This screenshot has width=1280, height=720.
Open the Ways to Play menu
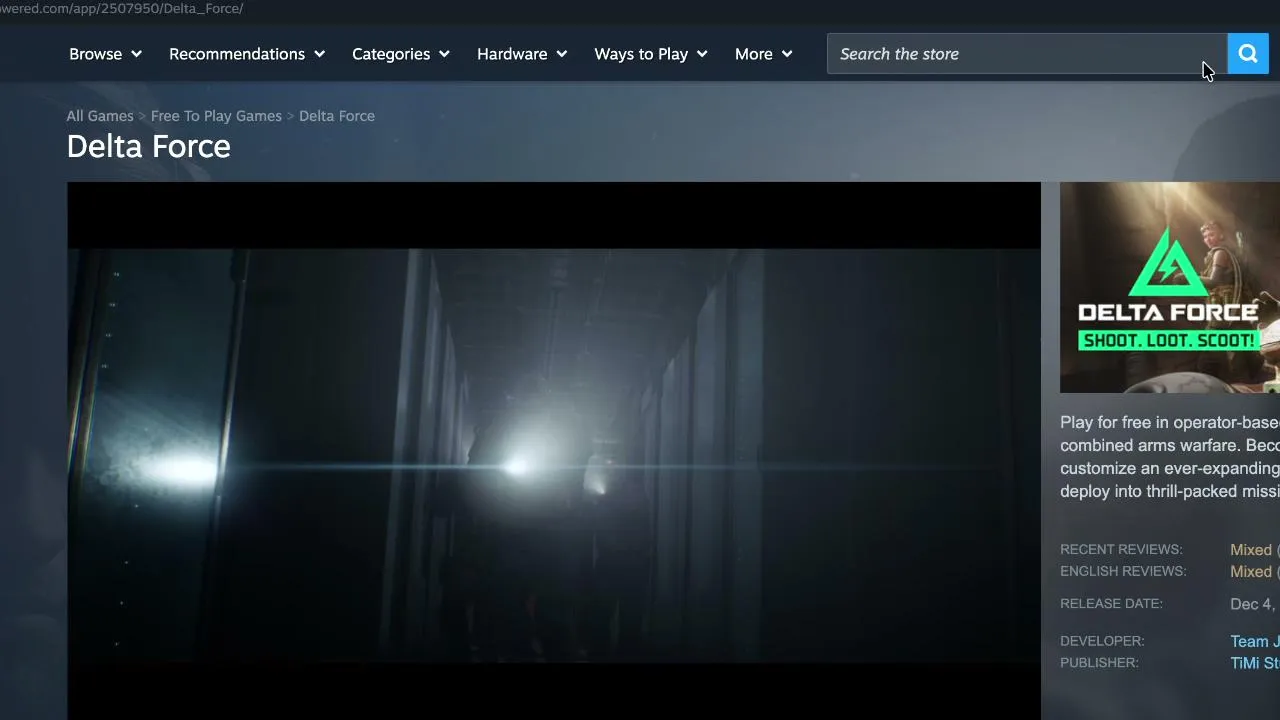(651, 54)
